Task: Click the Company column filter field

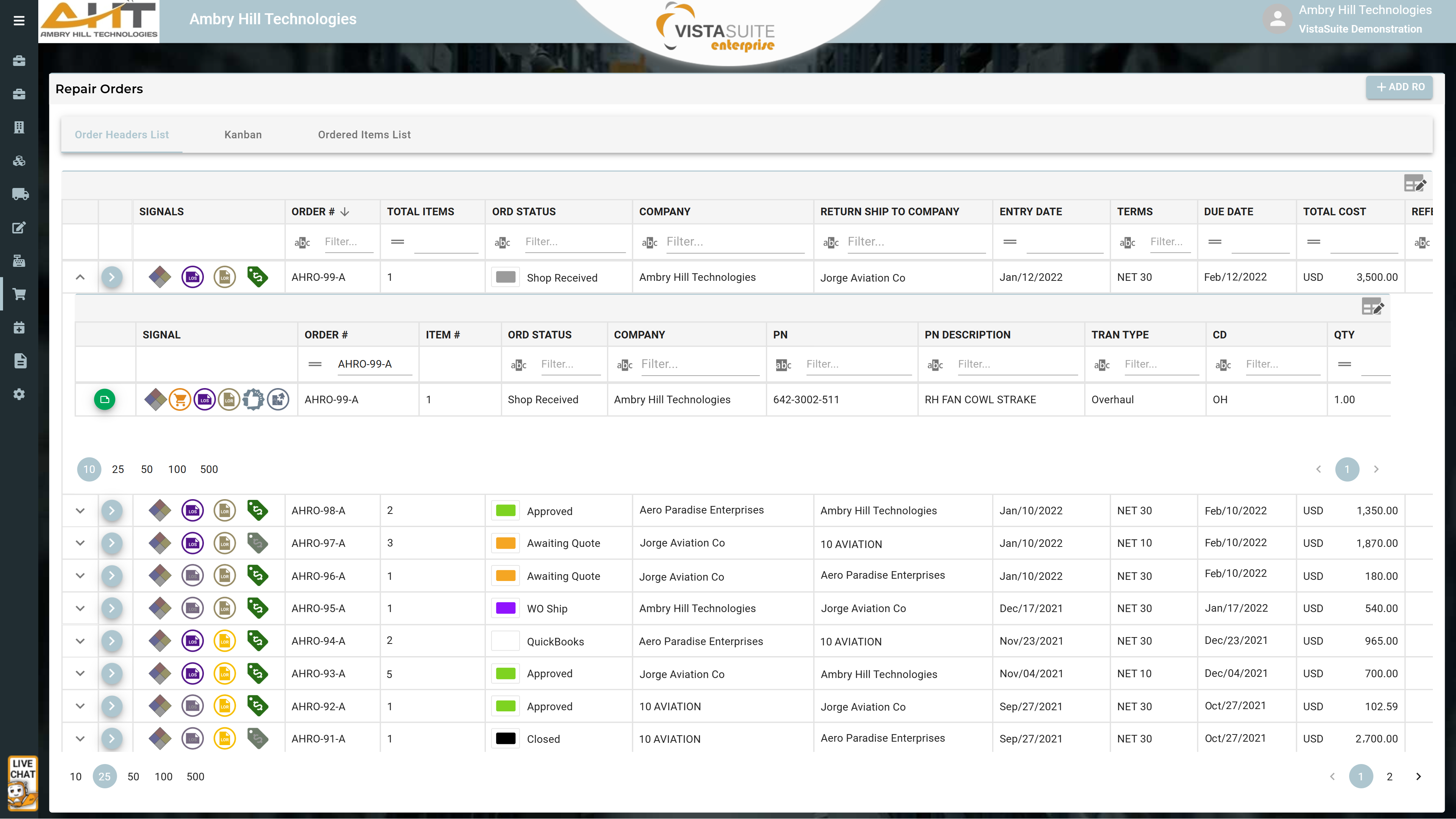Action: click(734, 242)
